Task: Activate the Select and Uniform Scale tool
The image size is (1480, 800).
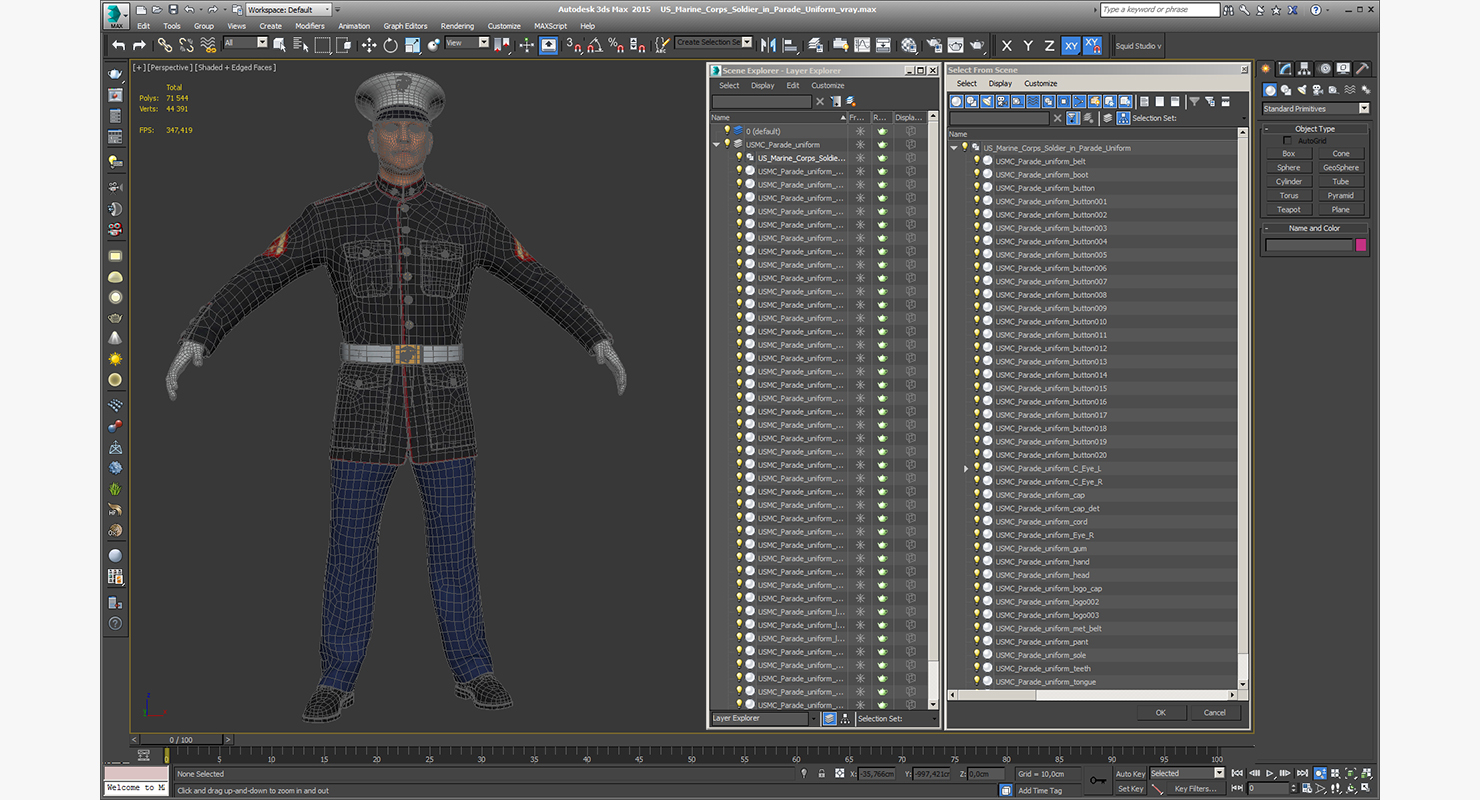Action: (412, 45)
